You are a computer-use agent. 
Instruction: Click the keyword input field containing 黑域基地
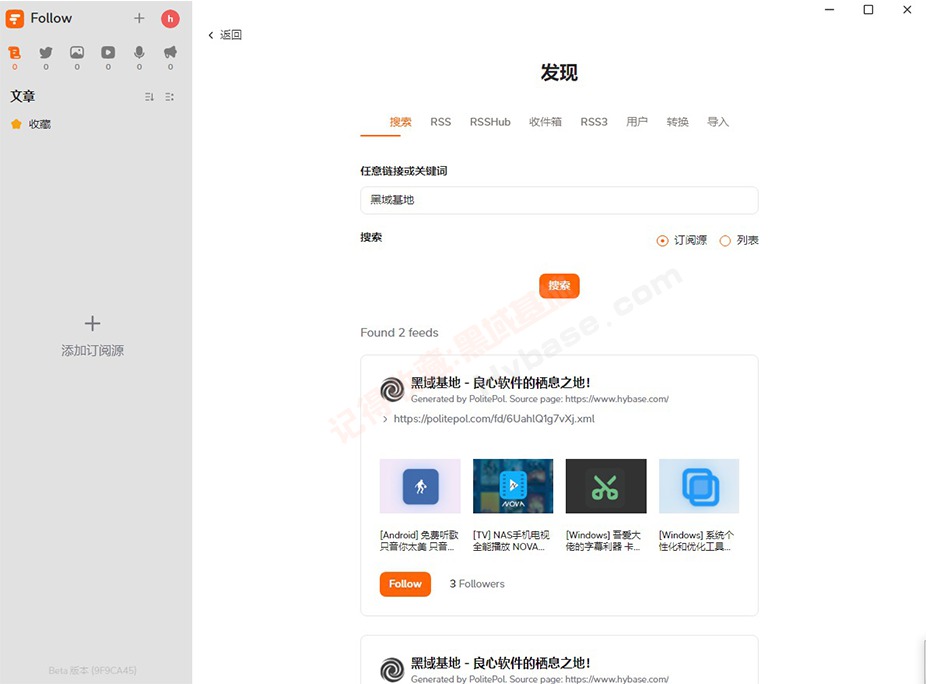point(559,201)
